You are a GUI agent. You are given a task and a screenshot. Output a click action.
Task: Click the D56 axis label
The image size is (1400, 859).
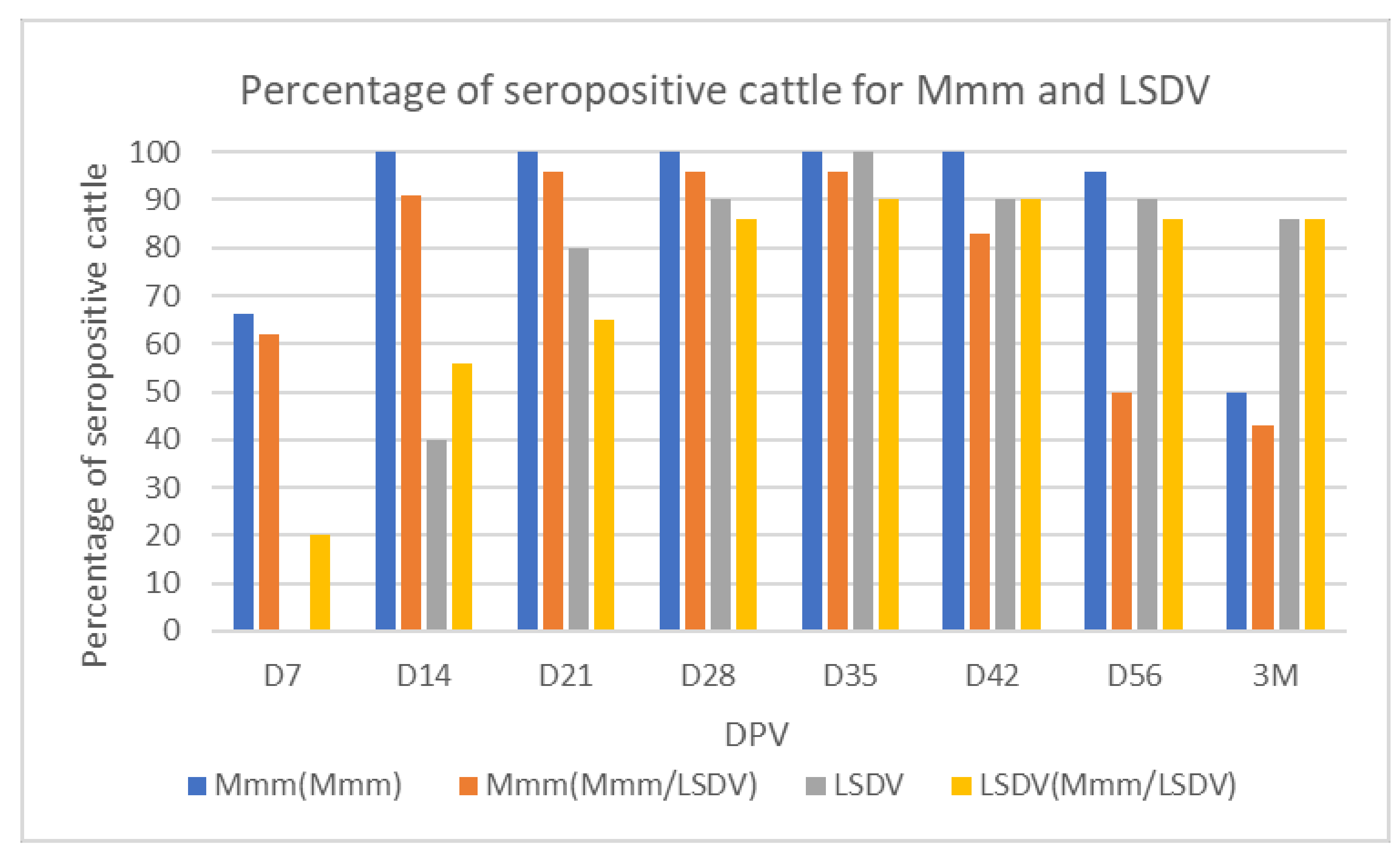click(1135, 676)
